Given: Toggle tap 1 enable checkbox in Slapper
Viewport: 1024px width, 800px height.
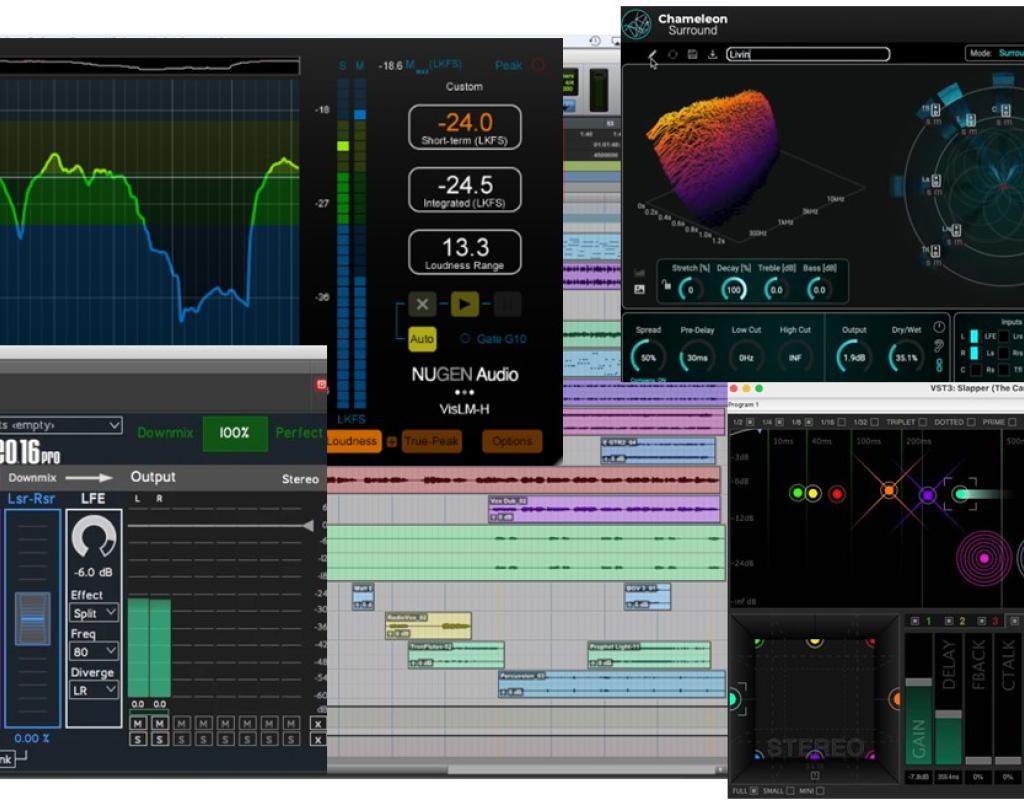Looking at the screenshot, I should coord(915,621).
